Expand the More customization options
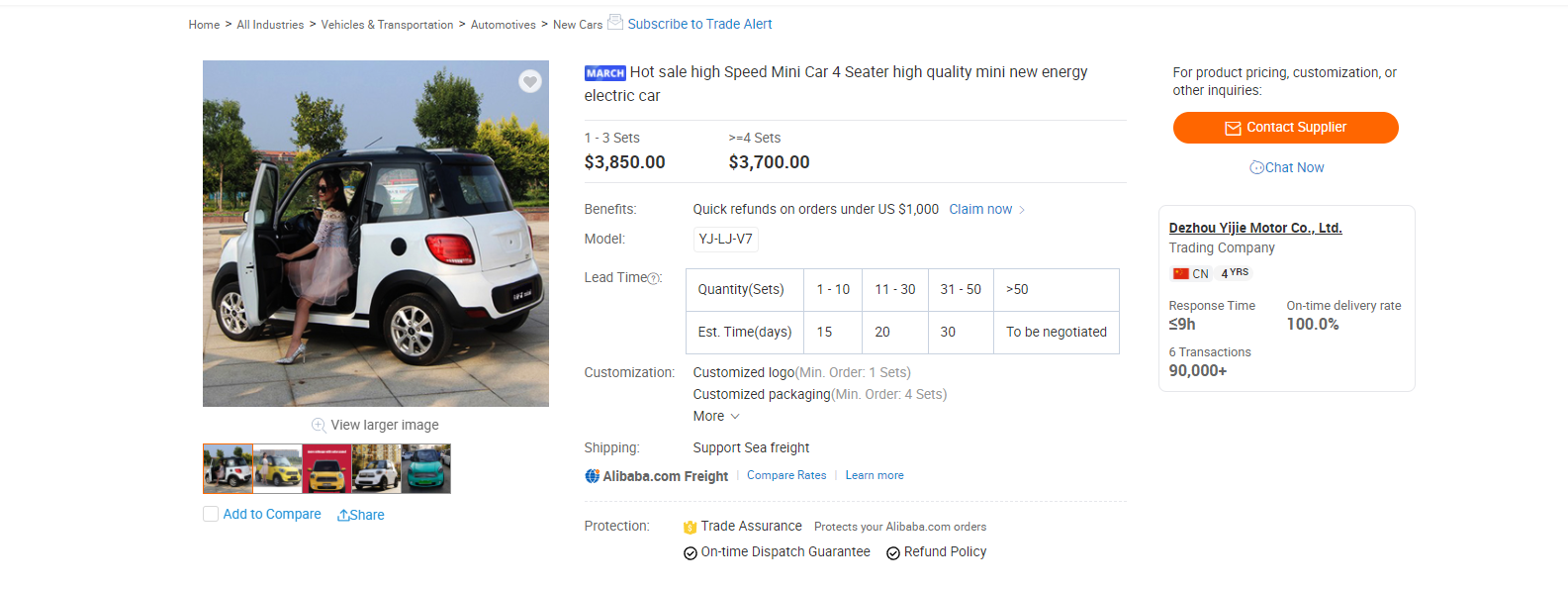This screenshot has height=589, width=1568. tap(716, 417)
